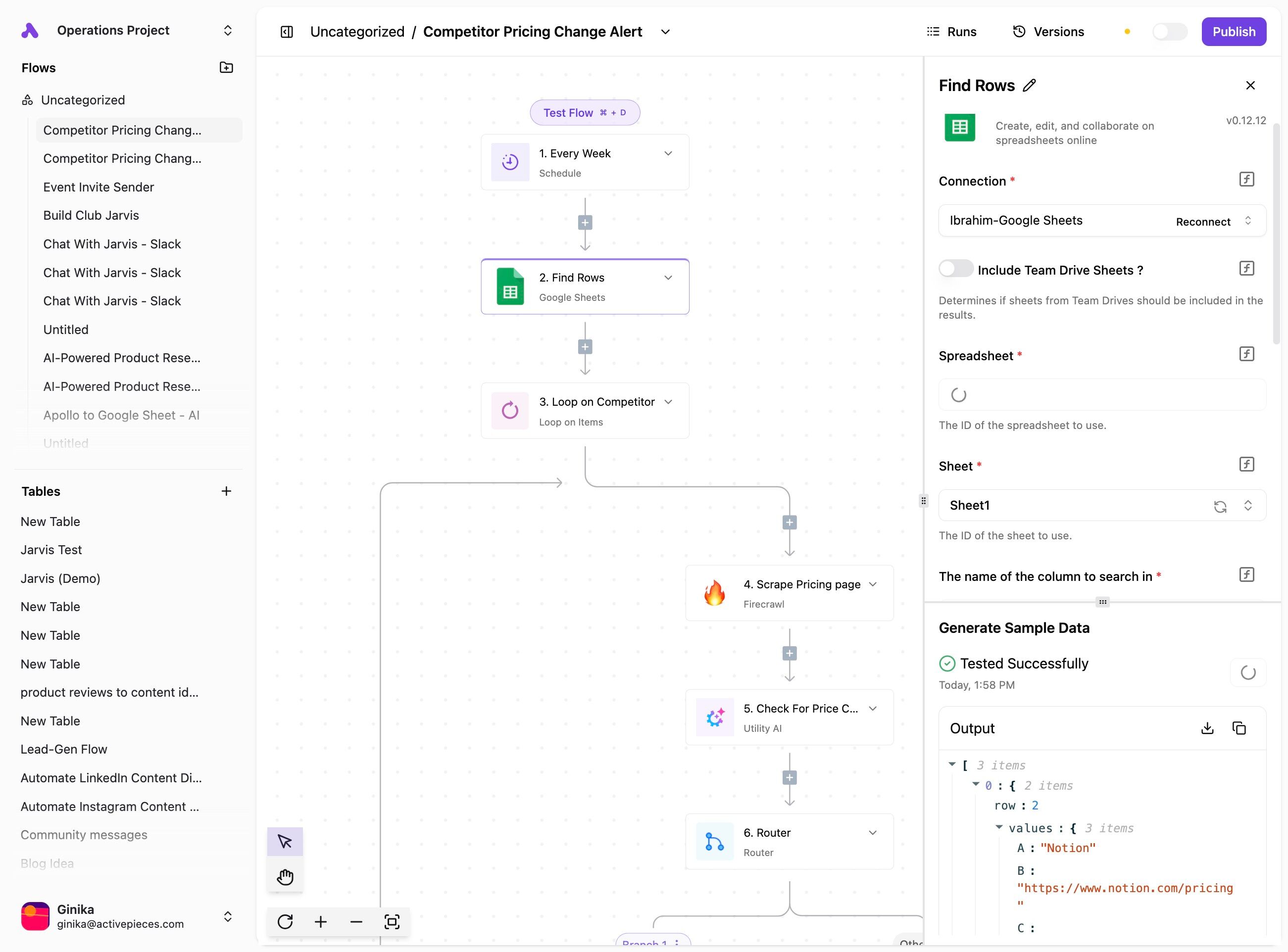Open the Sheet1 dropdown selector
Viewport: 1288px width, 952px height.
pyautogui.click(x=1247, y=505)
